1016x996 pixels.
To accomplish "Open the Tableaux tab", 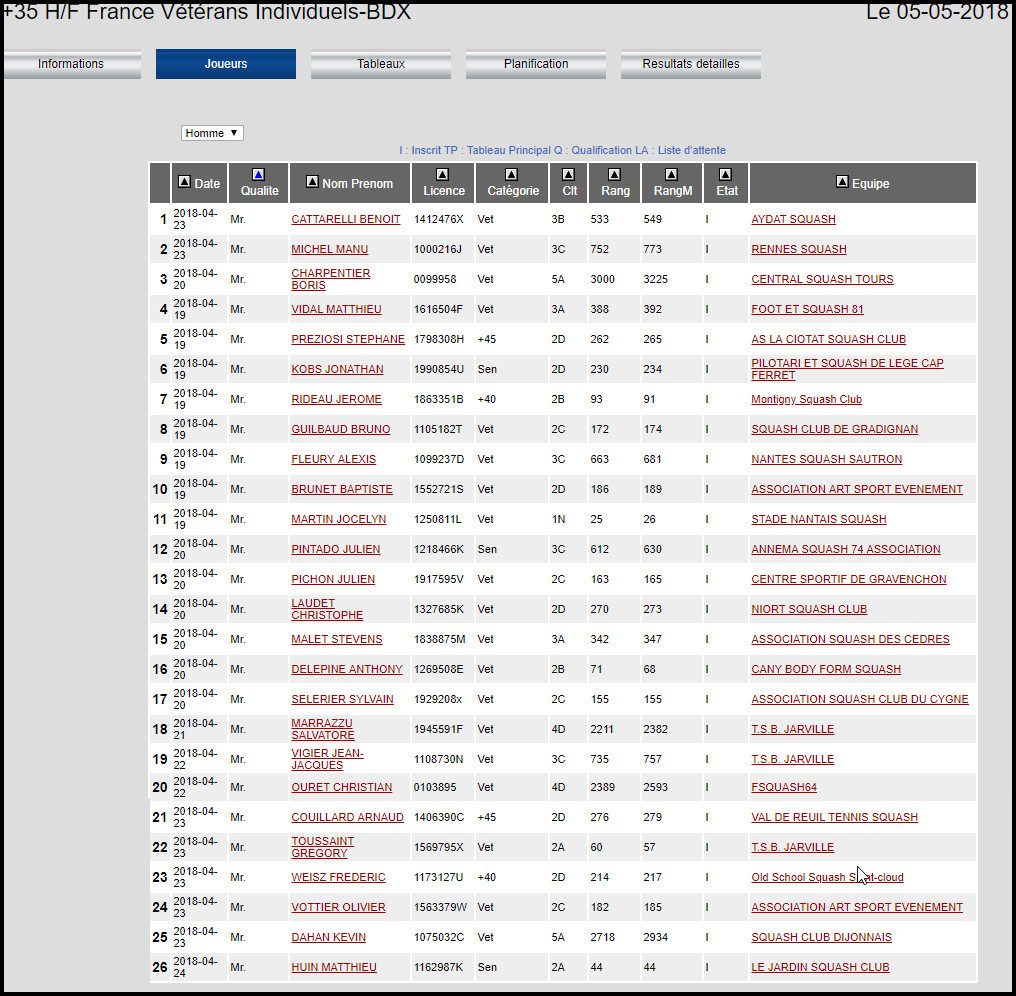I will tap(381, 64).
